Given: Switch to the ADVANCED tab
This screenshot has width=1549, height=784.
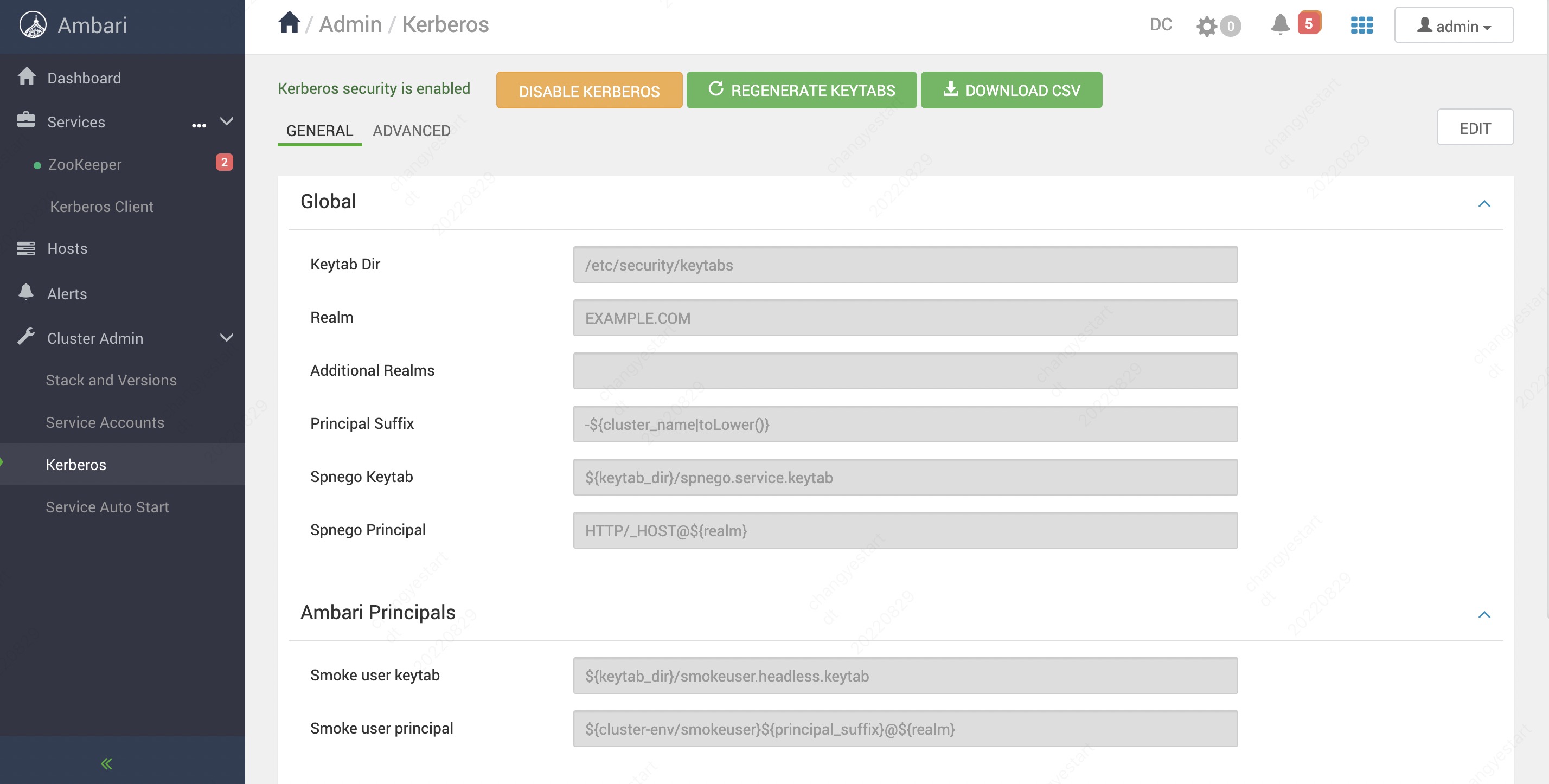Looking at the screenshot, I should coord(411,131).
